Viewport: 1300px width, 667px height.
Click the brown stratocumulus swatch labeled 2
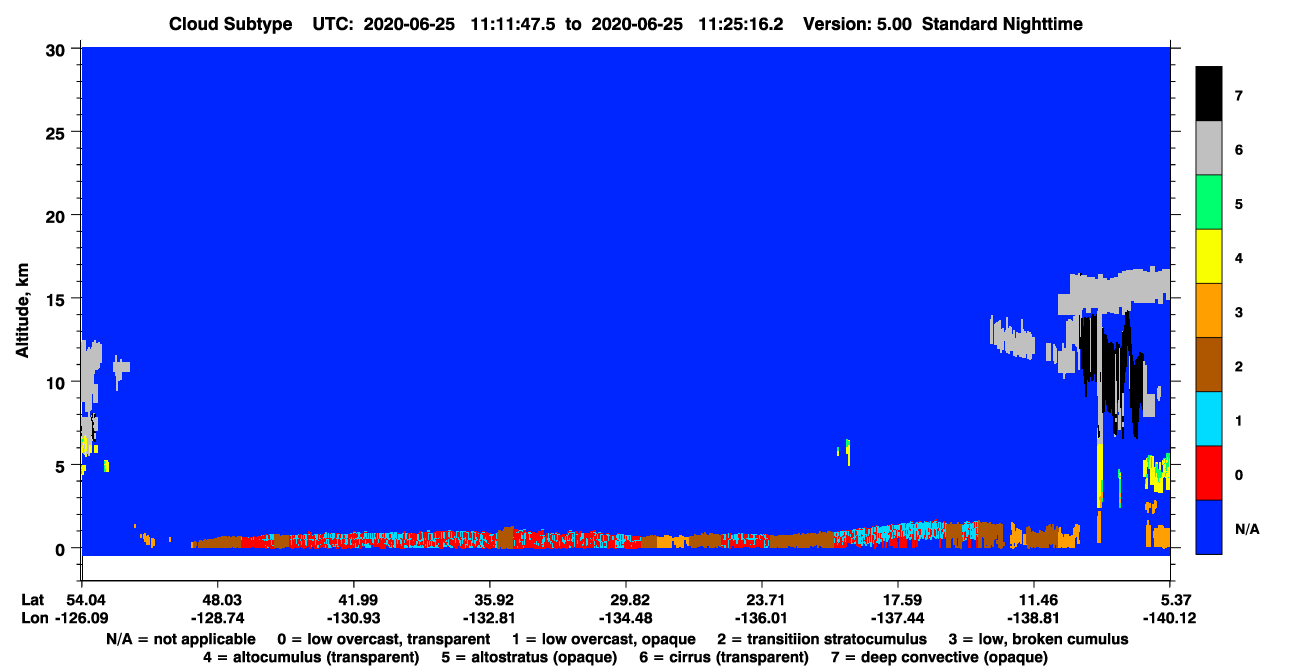click(1209, 365)
